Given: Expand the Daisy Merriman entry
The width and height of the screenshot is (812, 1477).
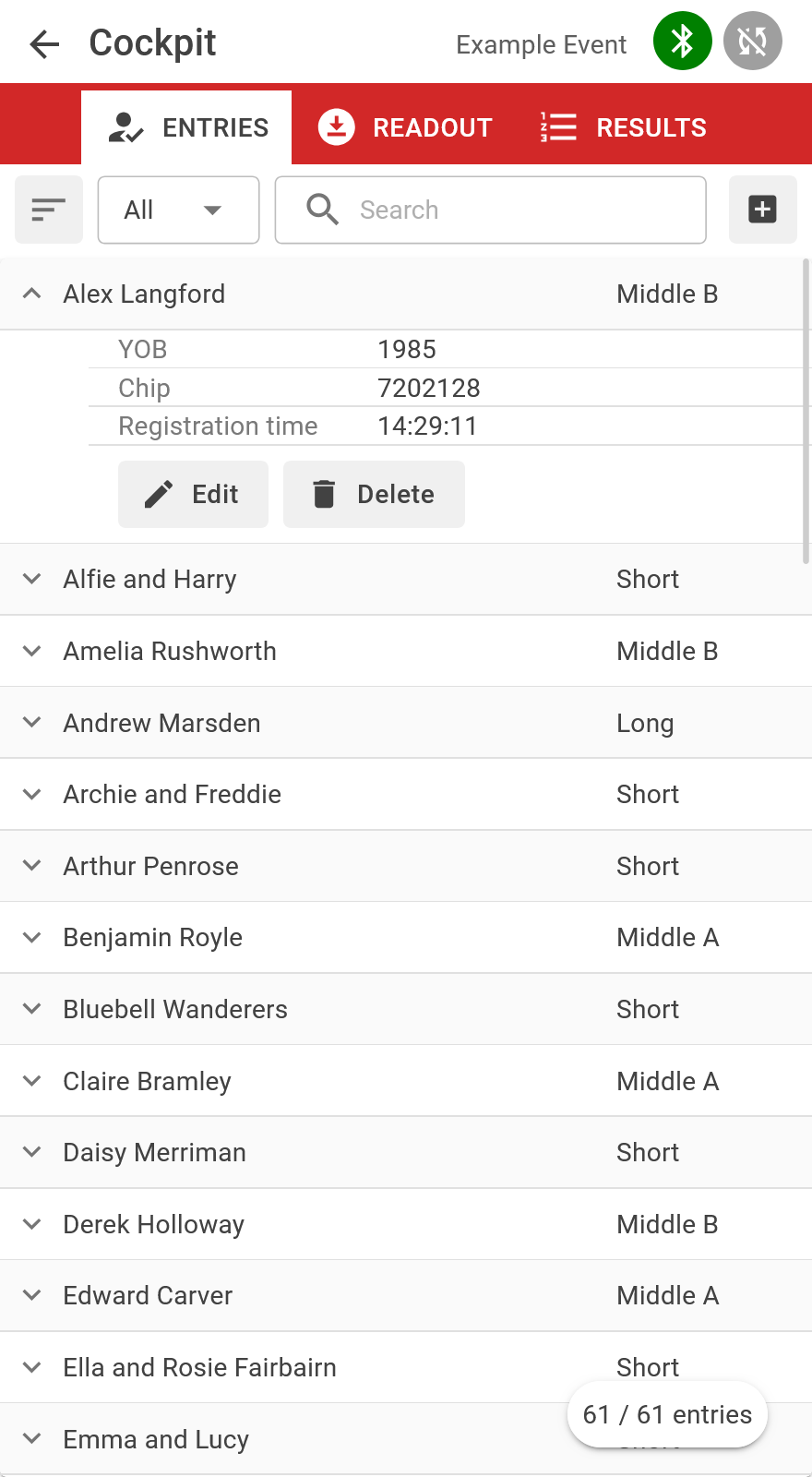Looking at the screenshot, I should [x=31, y=1152].
